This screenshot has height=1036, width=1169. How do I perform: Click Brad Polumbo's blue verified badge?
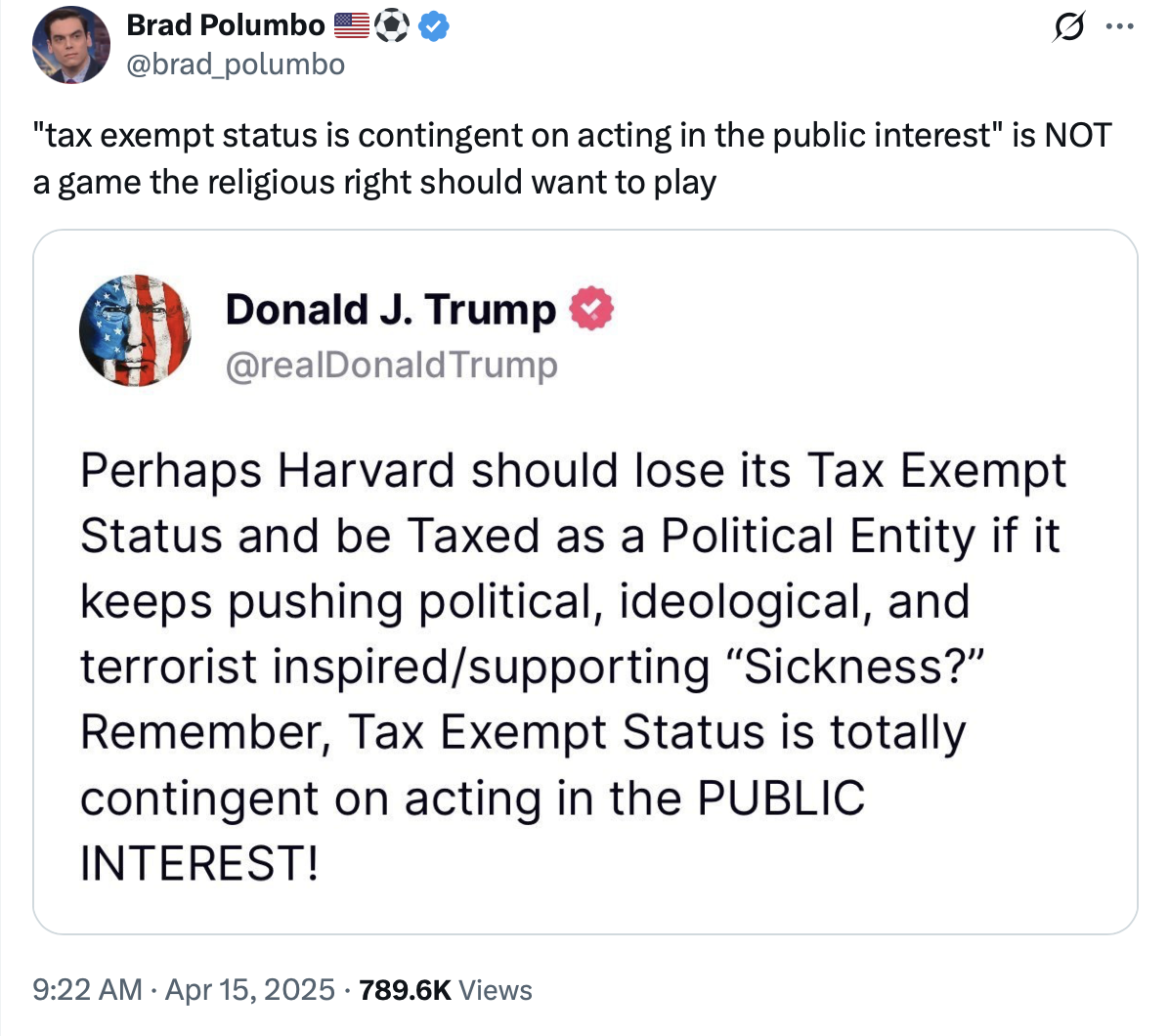[x=433, y=26]
